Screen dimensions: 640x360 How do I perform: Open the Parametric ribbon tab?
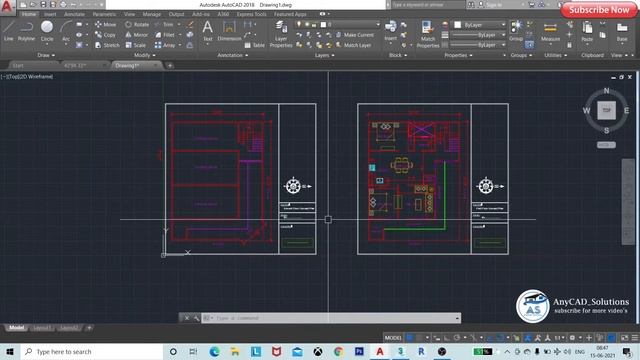(x=104, y=14)
